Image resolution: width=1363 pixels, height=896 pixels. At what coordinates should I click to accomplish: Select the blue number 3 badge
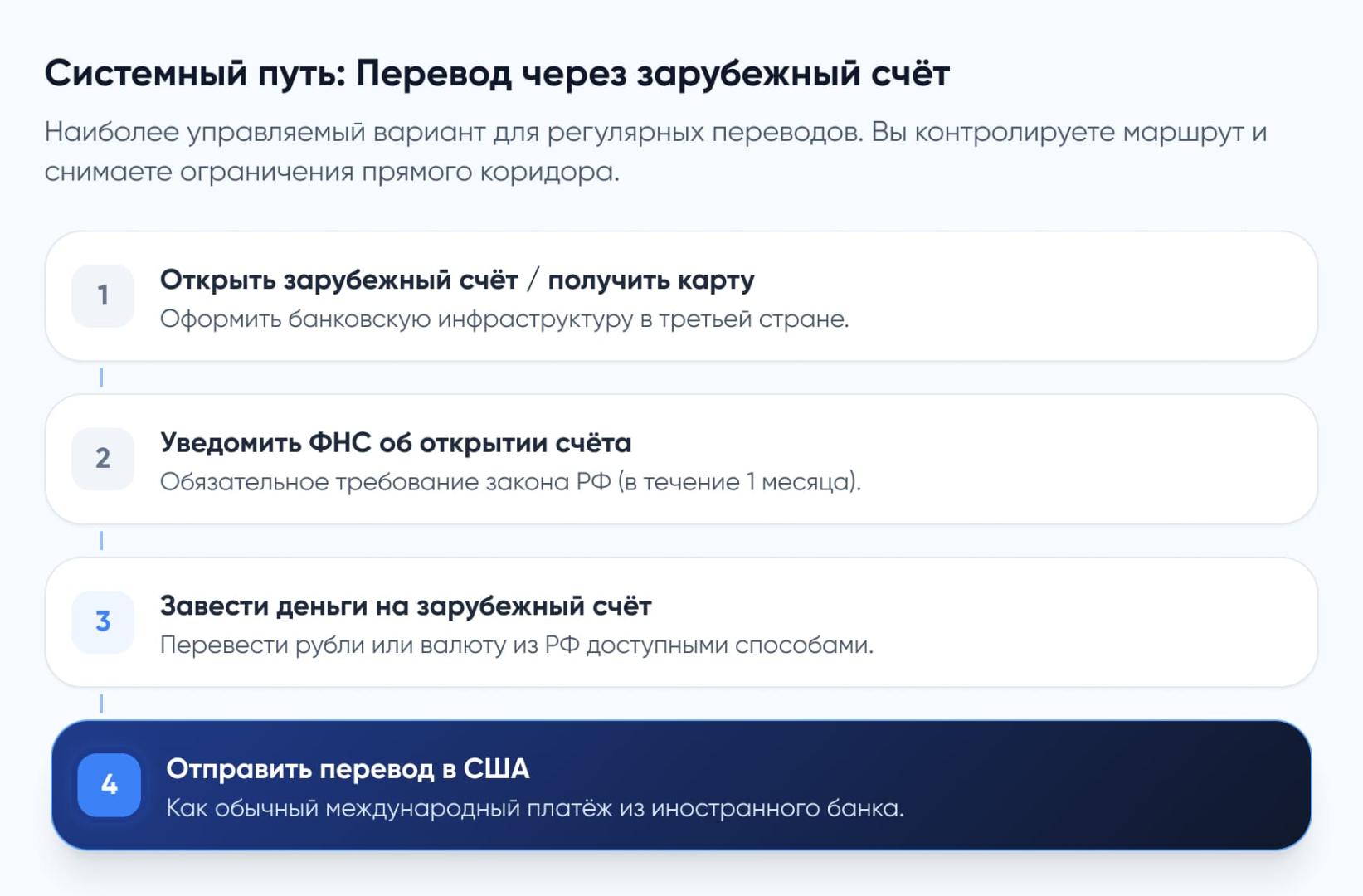point(103,621)
